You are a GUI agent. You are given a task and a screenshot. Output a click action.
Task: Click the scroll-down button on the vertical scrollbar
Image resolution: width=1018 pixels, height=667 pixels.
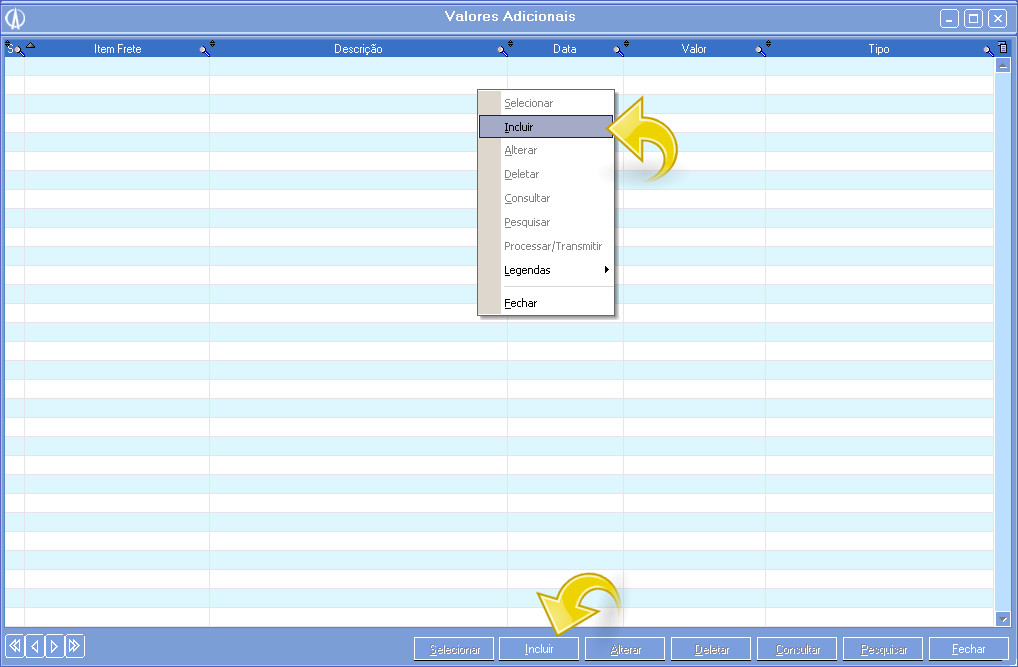pyautogui.click(x=1003, y=619)
